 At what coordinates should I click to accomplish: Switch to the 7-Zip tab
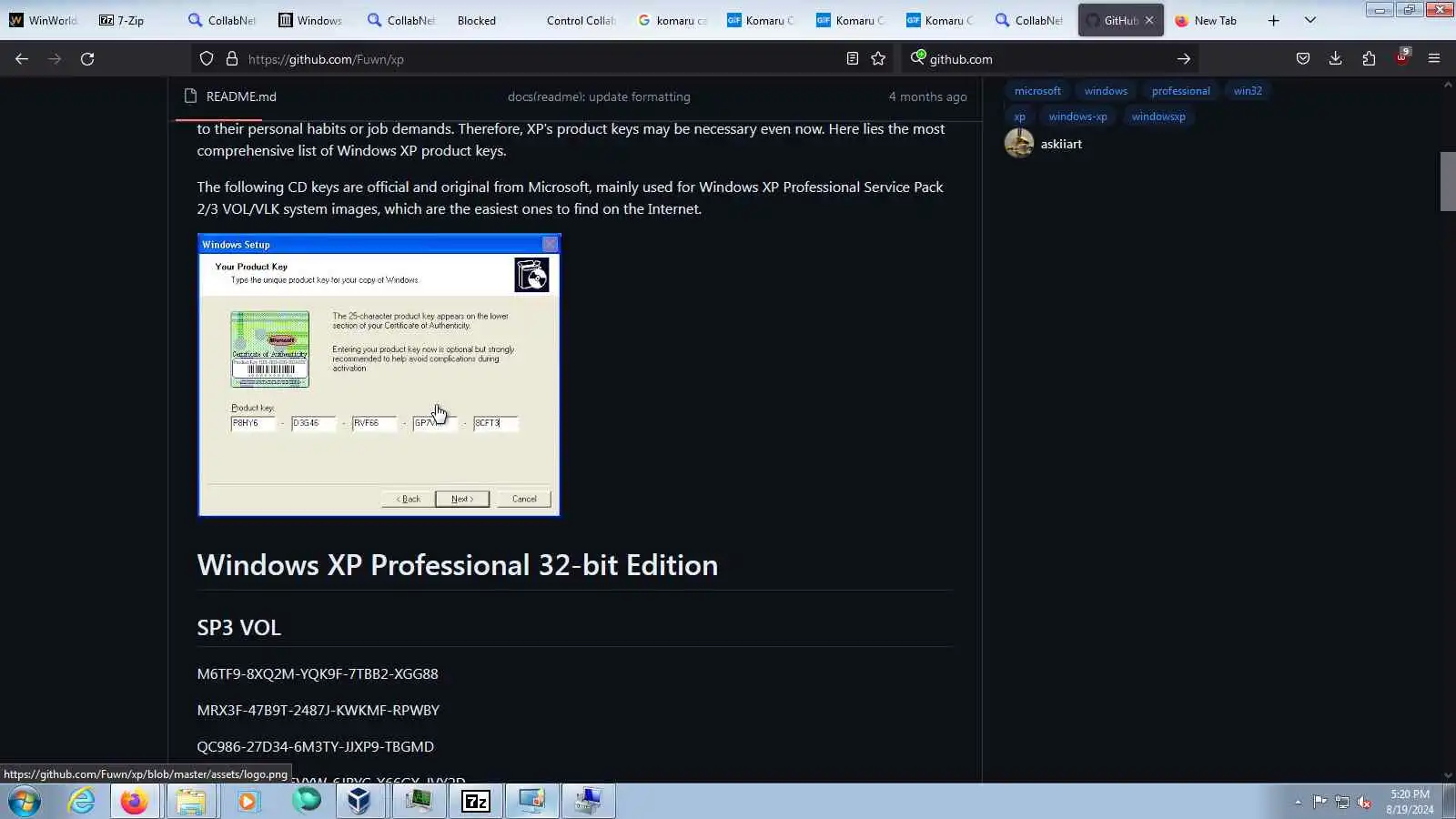tap(132, 20)
